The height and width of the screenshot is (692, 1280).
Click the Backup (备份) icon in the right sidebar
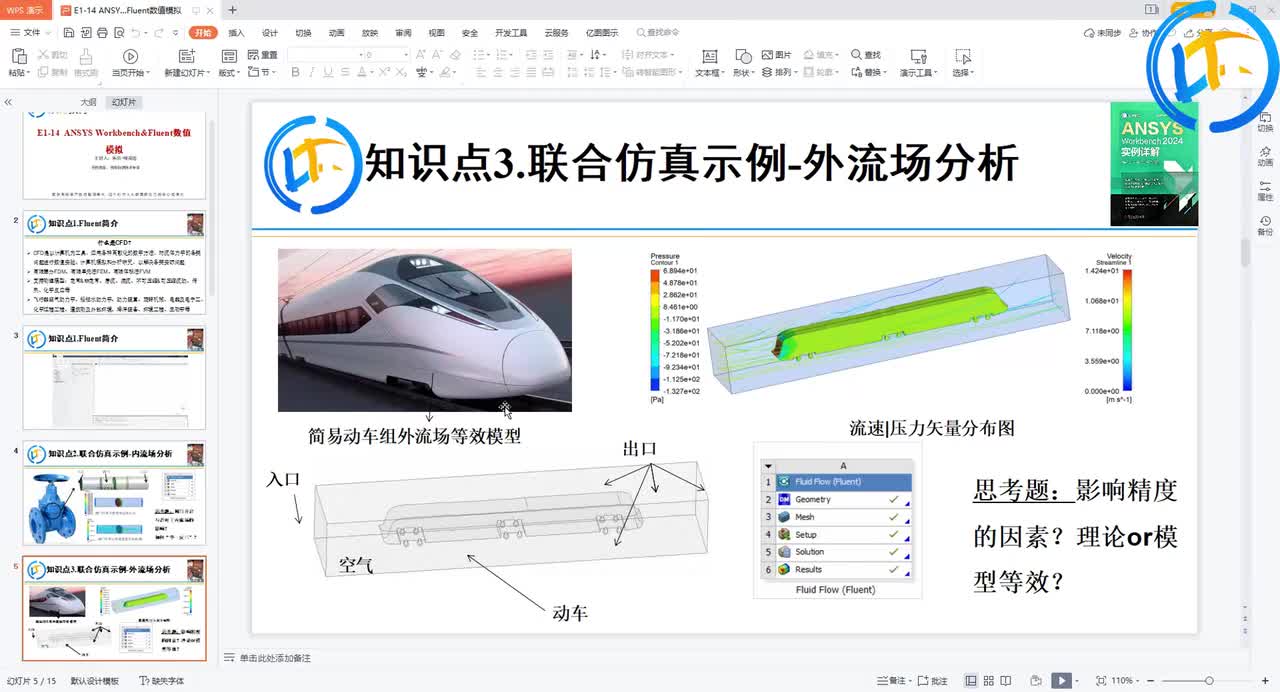click(x=1265, y=225)
